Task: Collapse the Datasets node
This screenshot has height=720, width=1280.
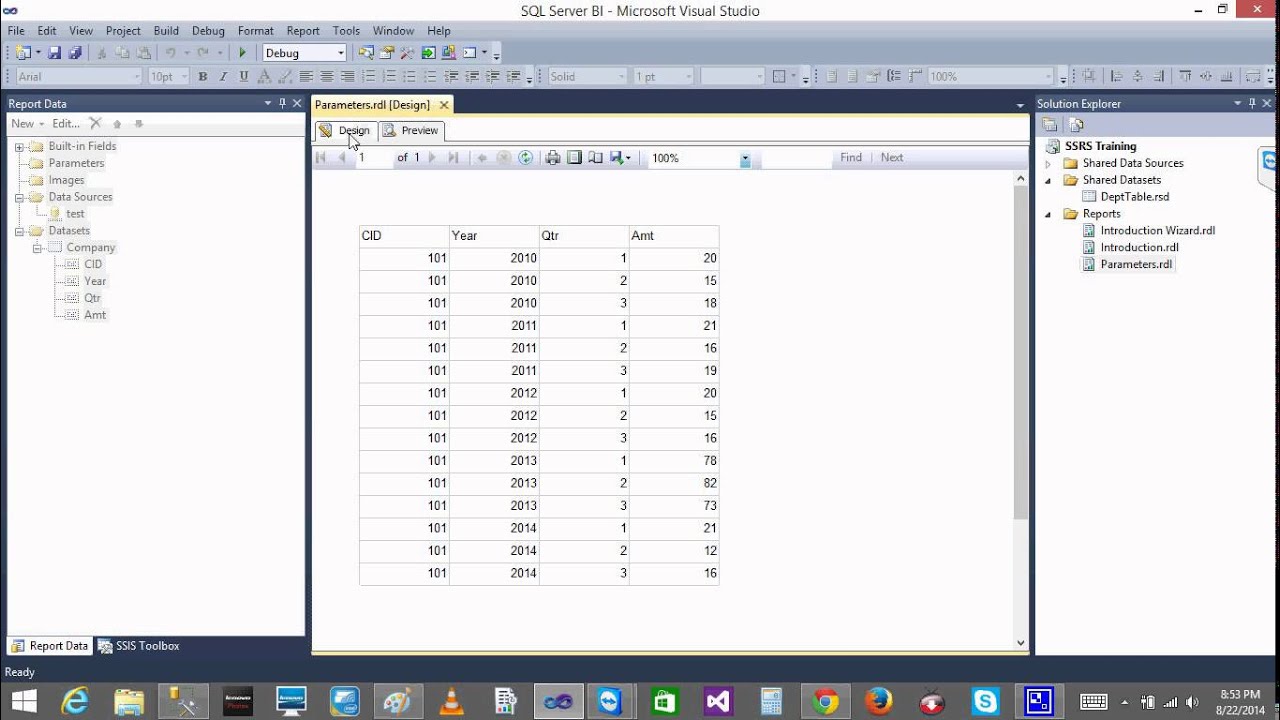Action: 19,231
